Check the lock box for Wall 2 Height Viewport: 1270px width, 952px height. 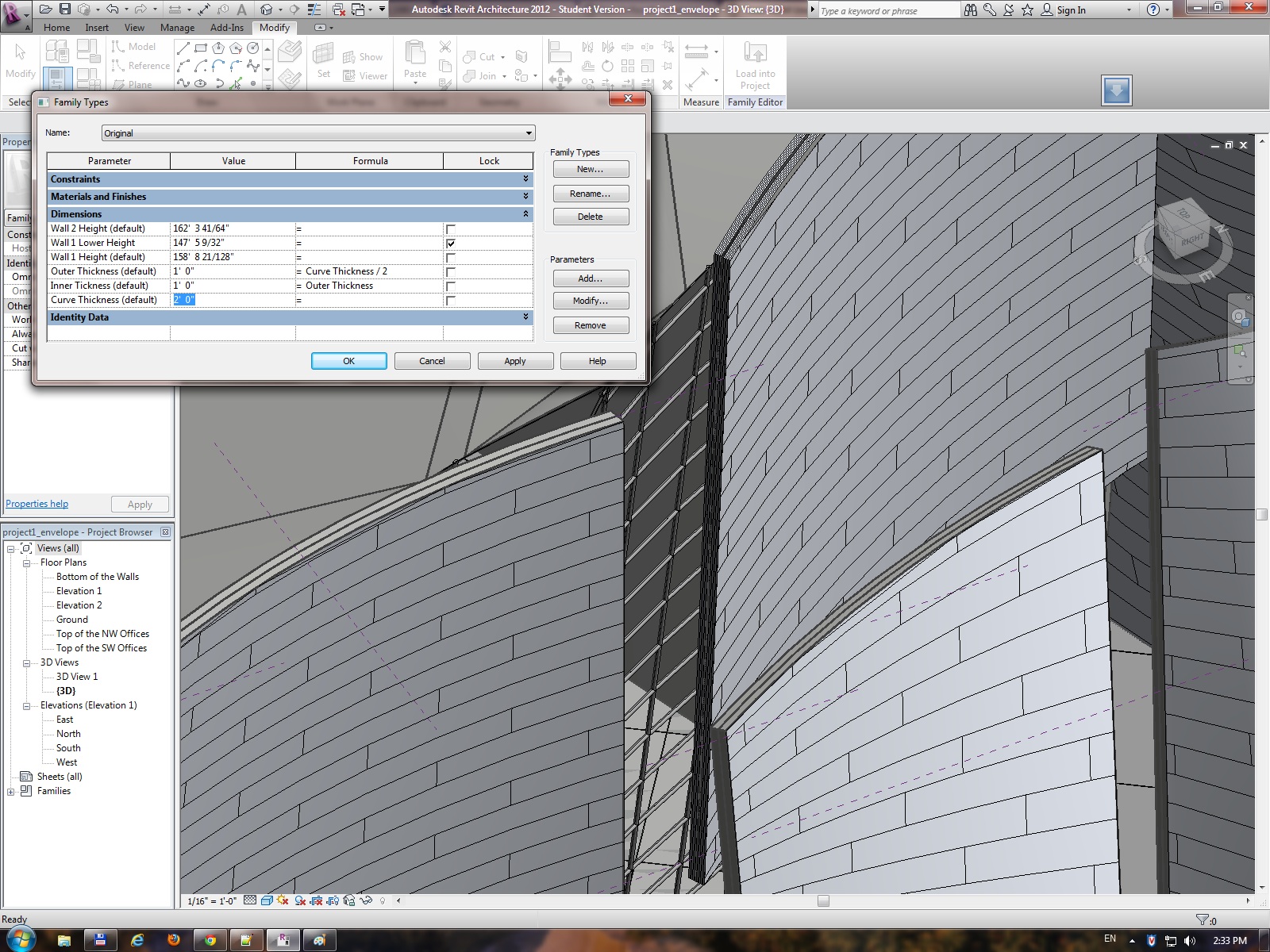(x=451, y=229)
